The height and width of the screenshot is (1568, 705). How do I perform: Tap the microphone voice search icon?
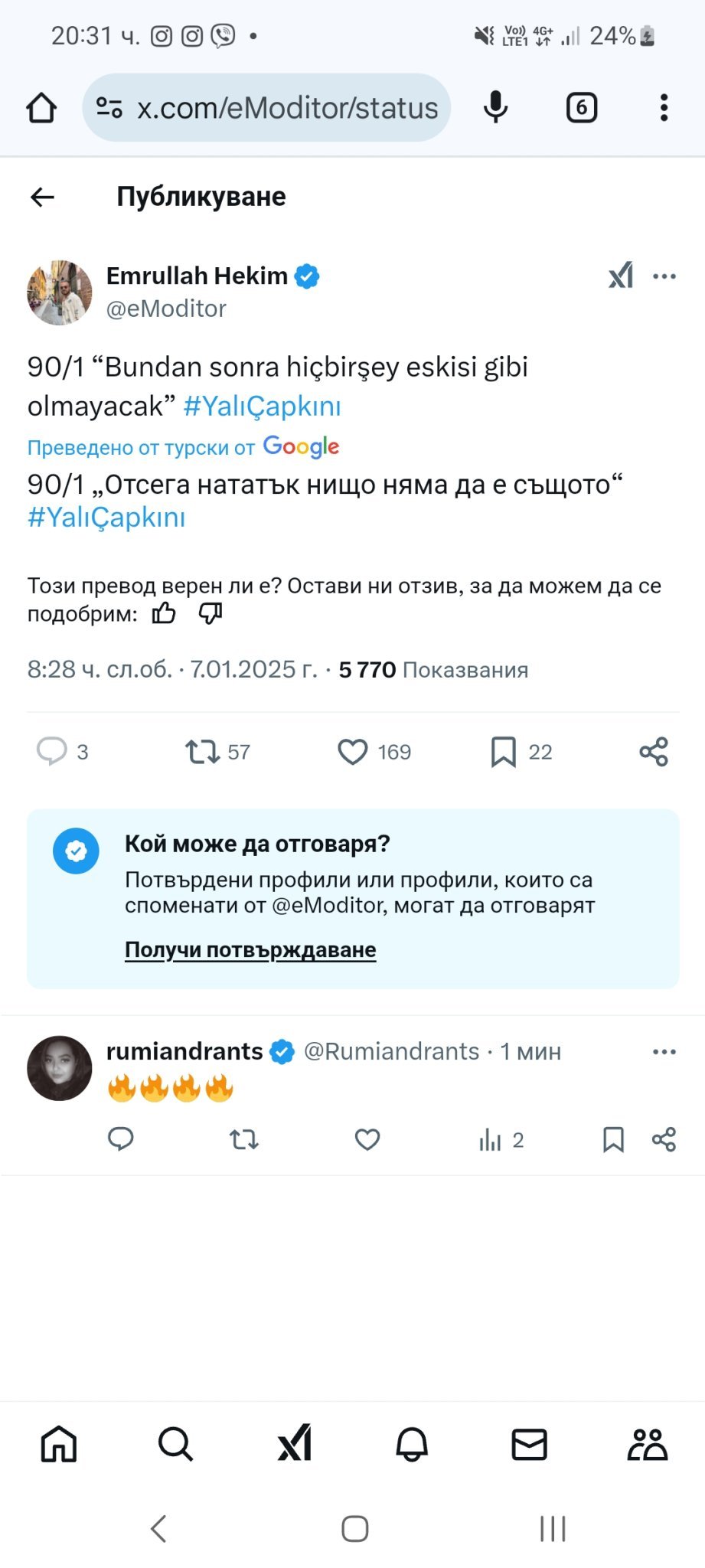[495, 108]
